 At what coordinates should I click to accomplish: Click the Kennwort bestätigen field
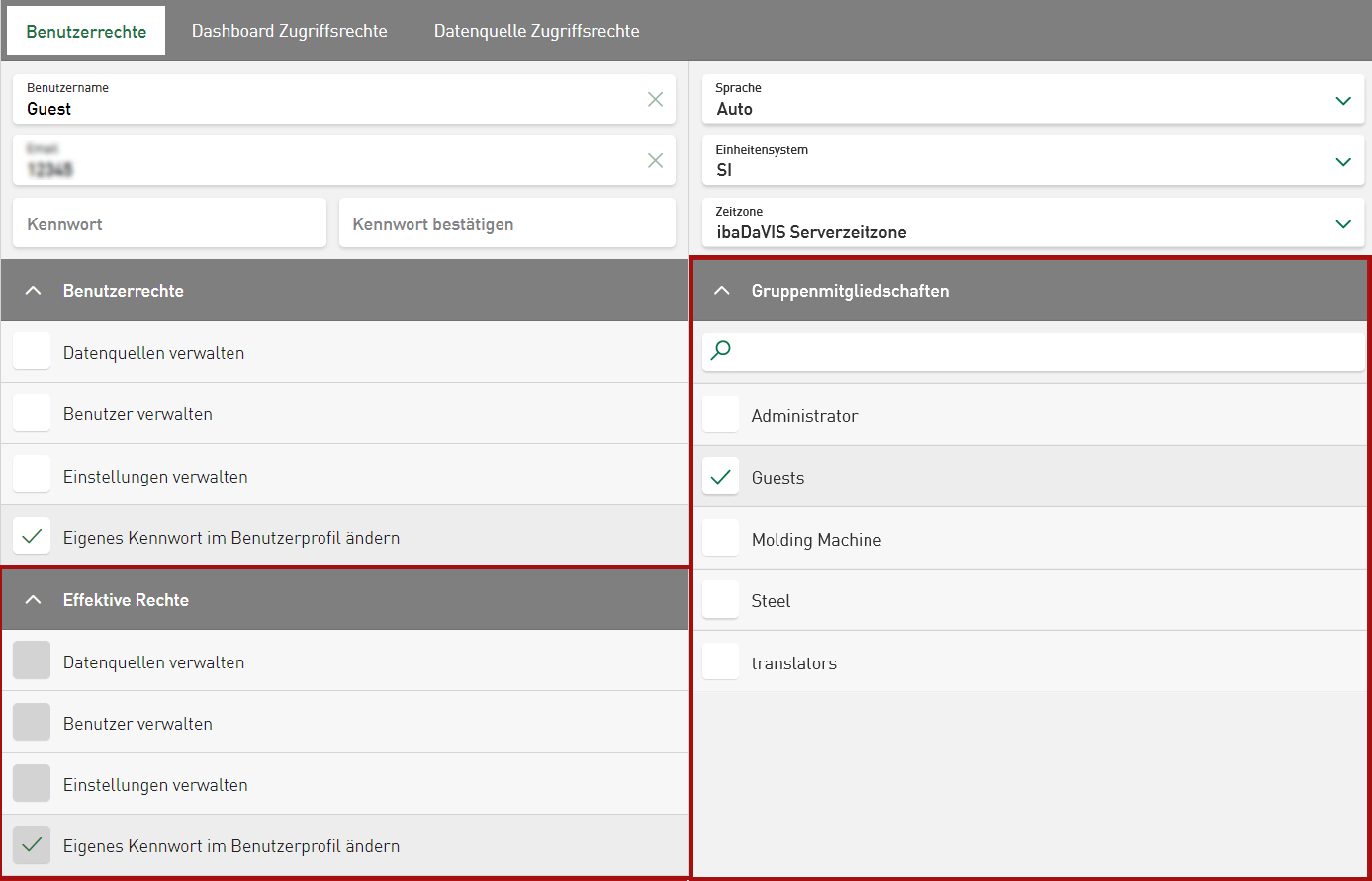pyautogui.click(x=506, y=223)
